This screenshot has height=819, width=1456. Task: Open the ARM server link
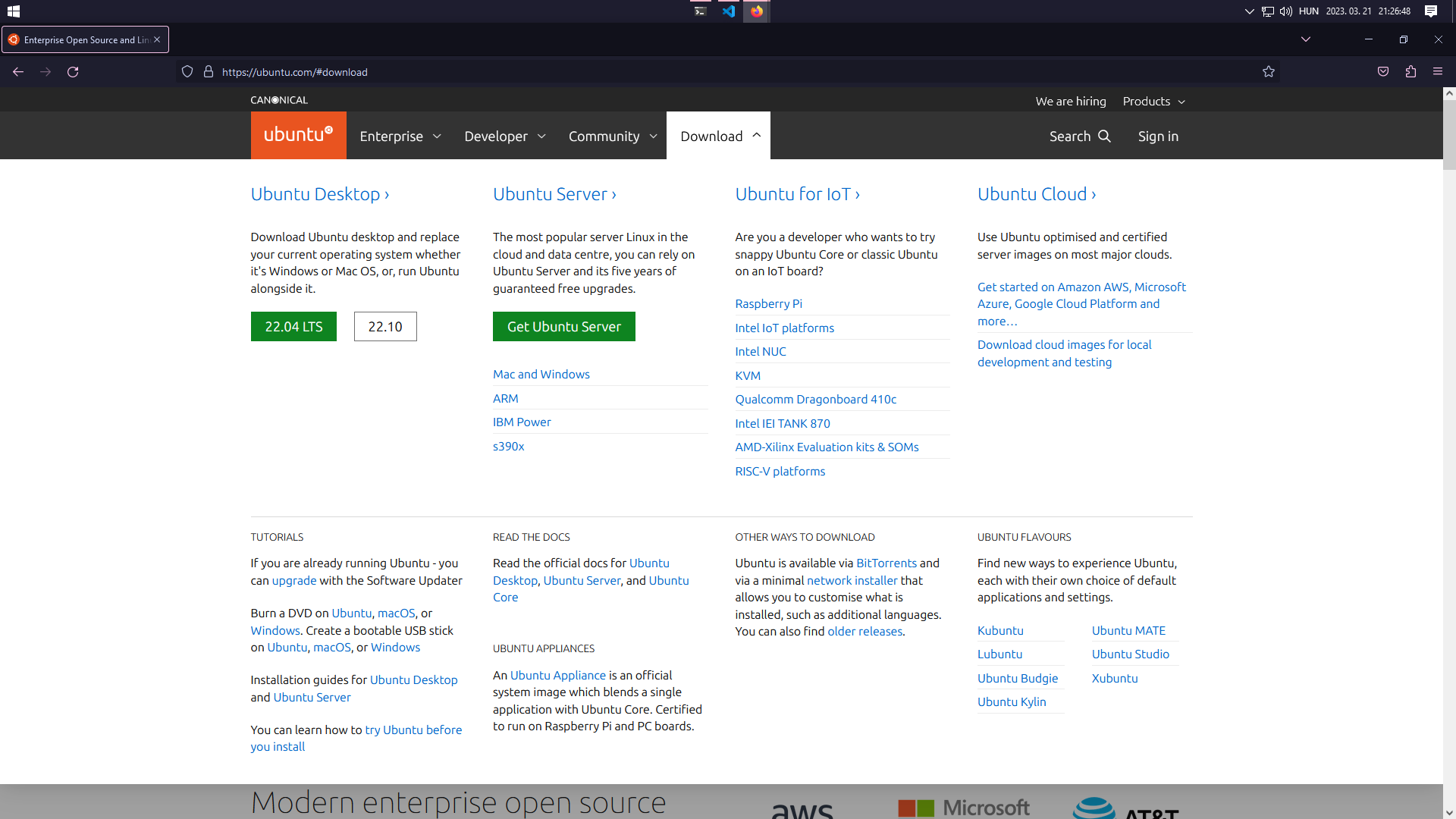(506, 399)
